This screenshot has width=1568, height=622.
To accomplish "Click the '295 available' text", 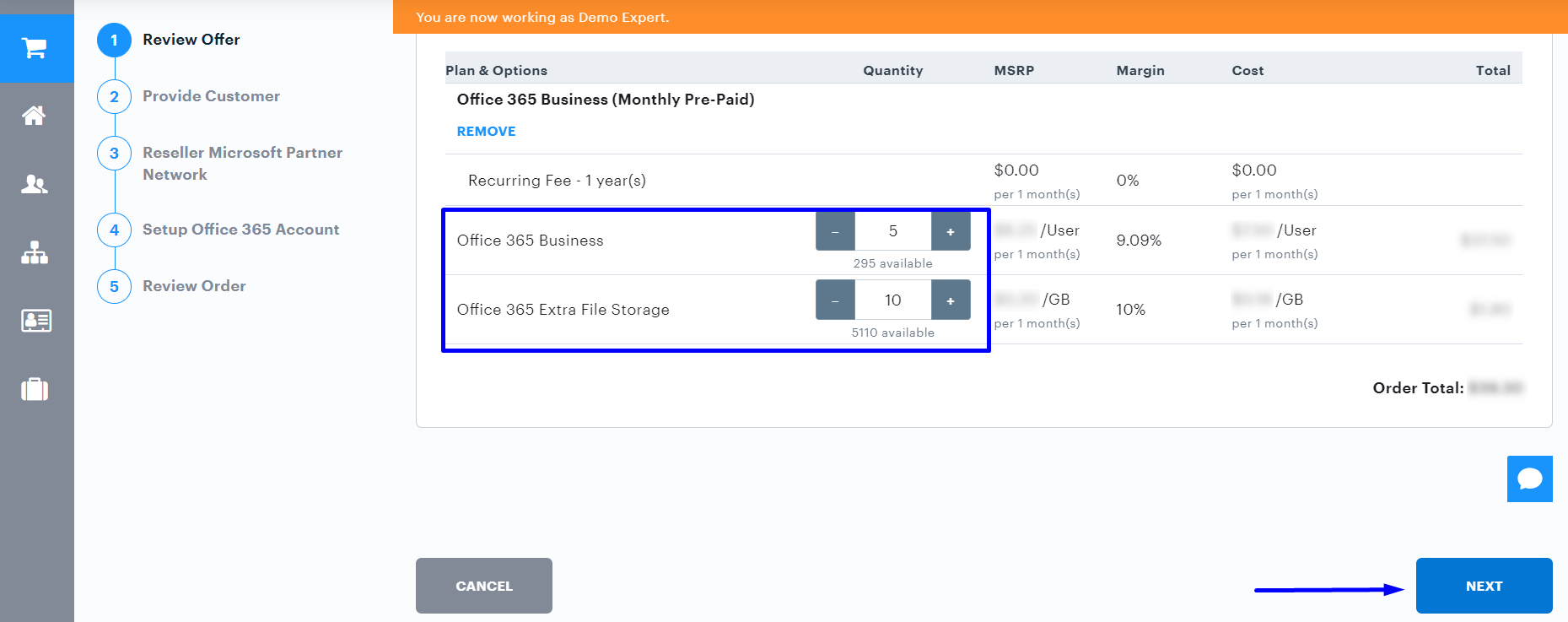I will click(x=892, y=263).
